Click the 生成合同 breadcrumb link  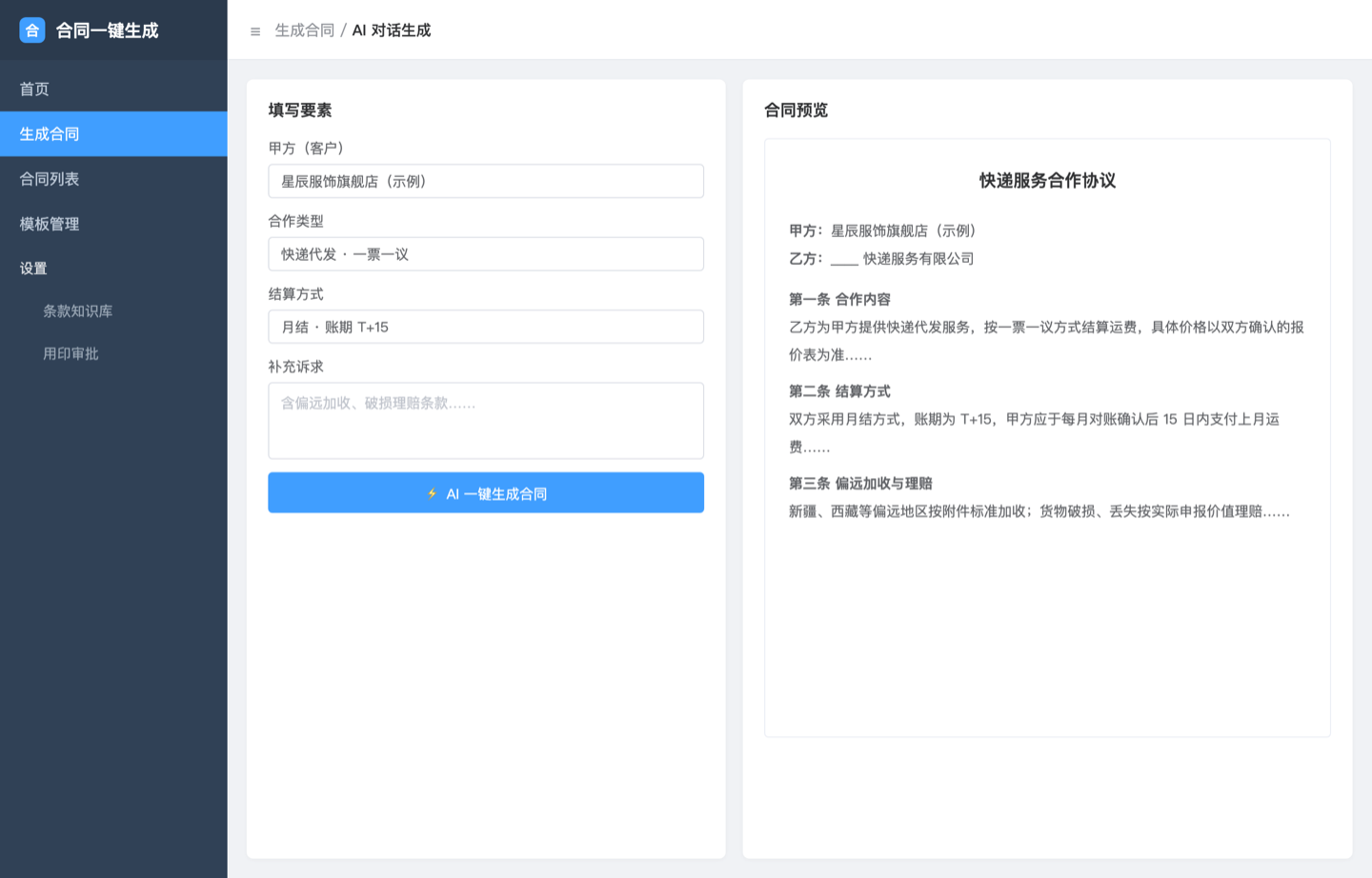(305, 30)
